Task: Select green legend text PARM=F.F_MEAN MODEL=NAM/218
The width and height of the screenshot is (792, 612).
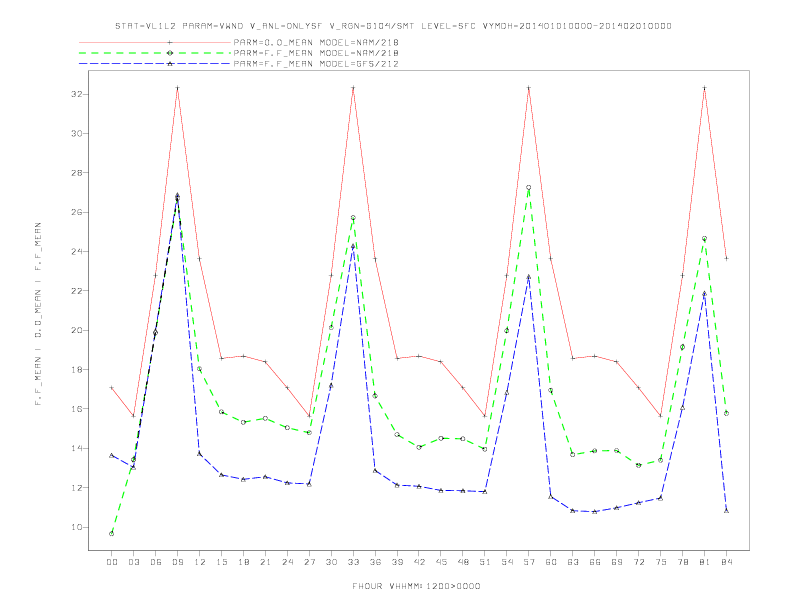Action: pos(316,53)
